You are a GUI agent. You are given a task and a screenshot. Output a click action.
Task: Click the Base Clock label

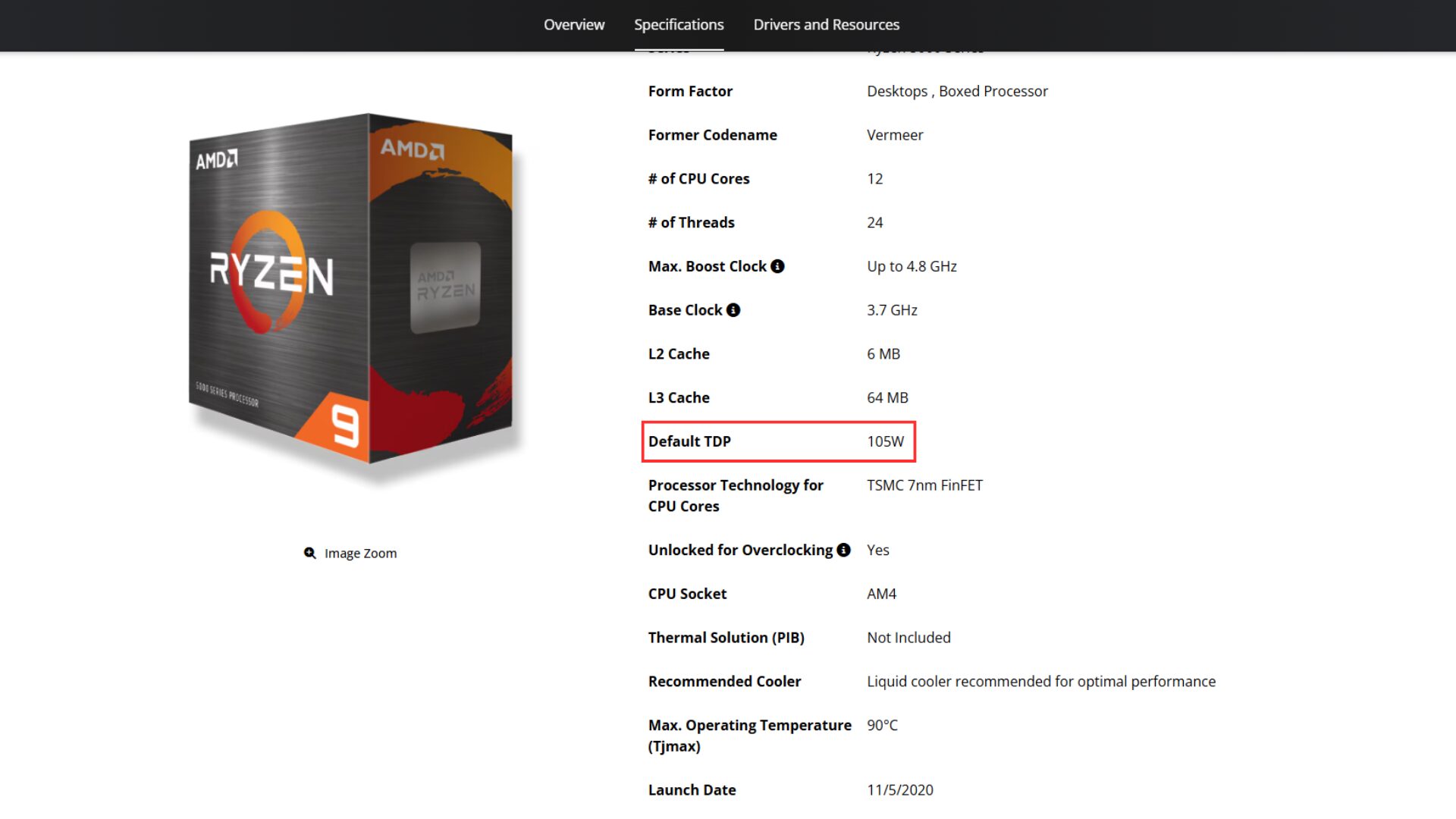click(x=685, y=310)
